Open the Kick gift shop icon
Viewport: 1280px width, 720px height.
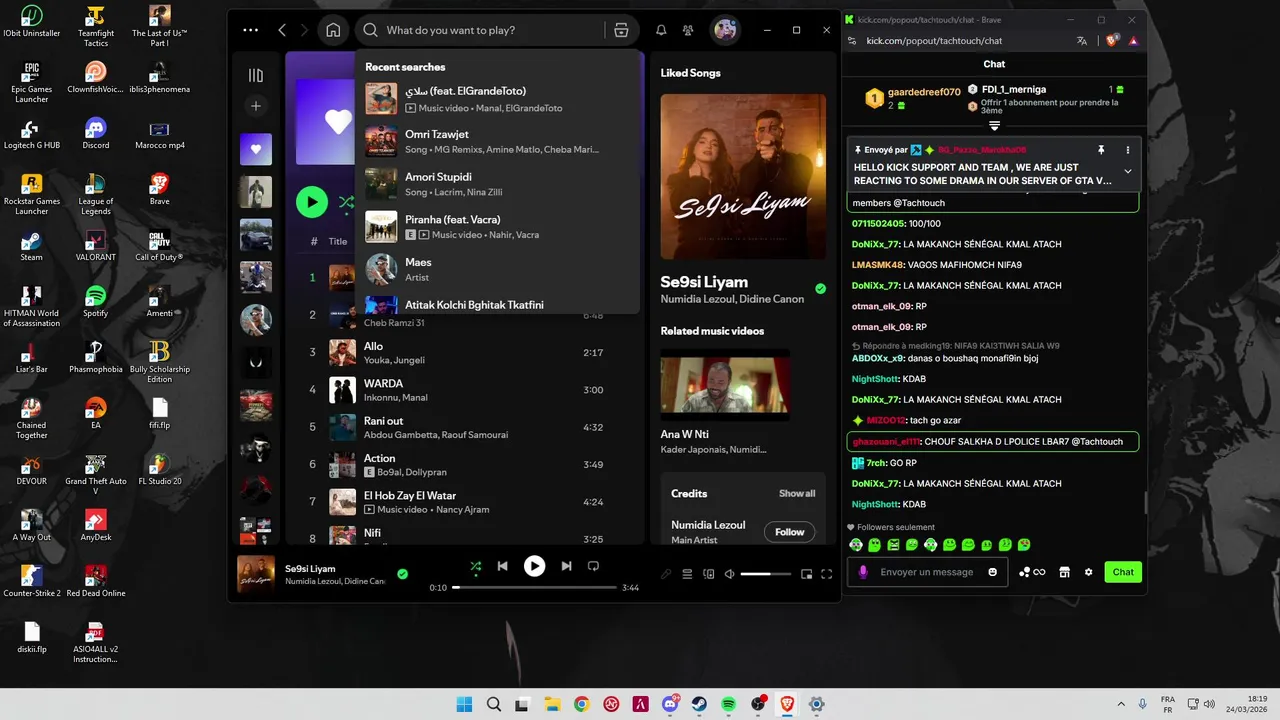[x=1065, y=572]
